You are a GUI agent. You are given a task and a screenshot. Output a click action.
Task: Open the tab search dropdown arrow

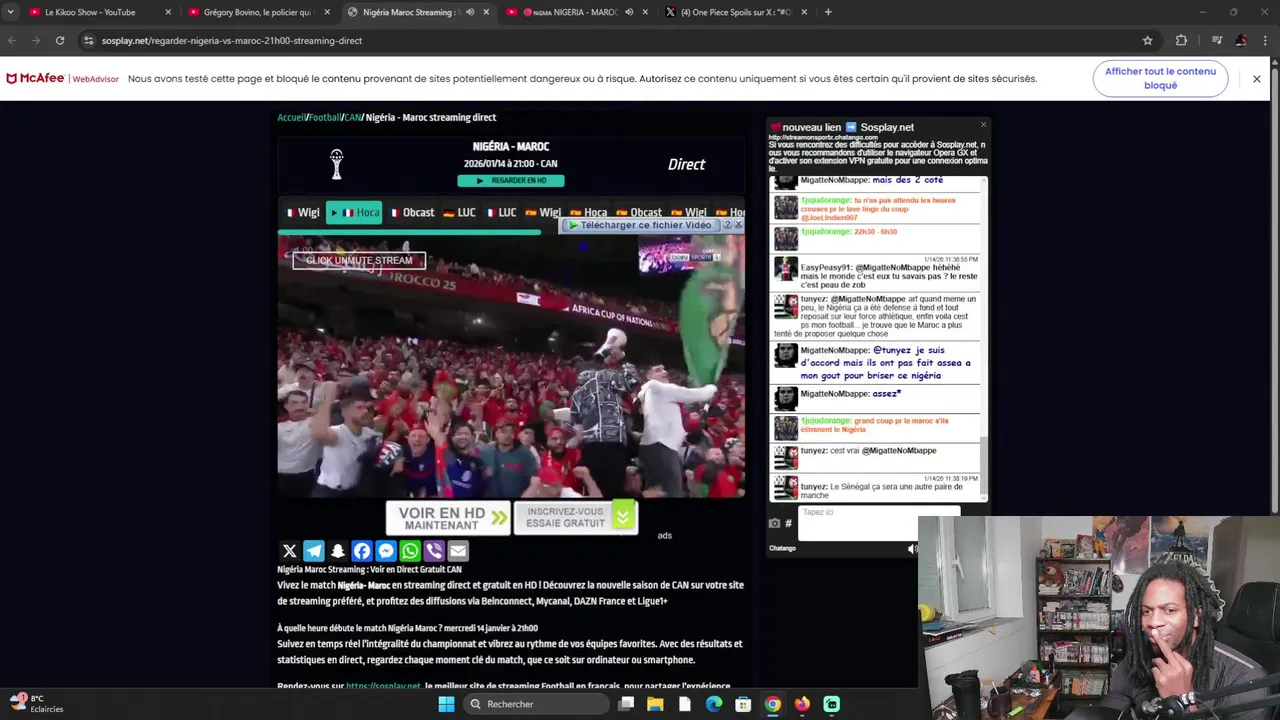point(10,12)
